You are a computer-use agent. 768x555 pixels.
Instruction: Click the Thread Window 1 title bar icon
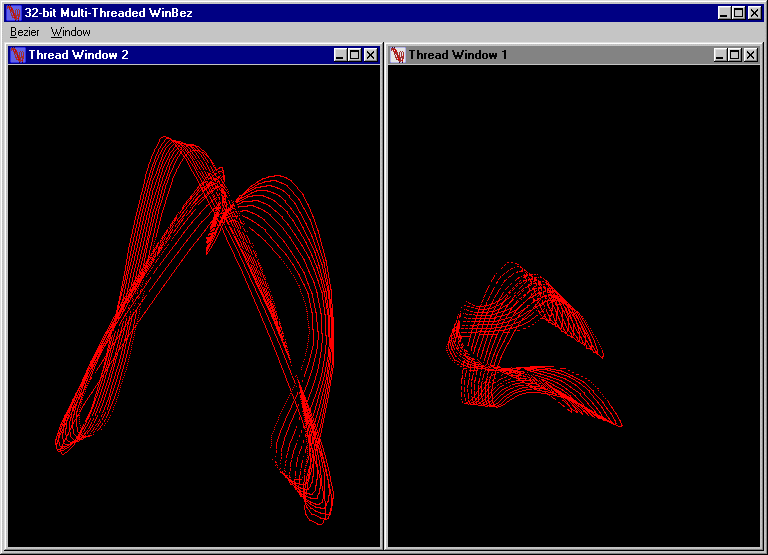[x=398, y=55]
